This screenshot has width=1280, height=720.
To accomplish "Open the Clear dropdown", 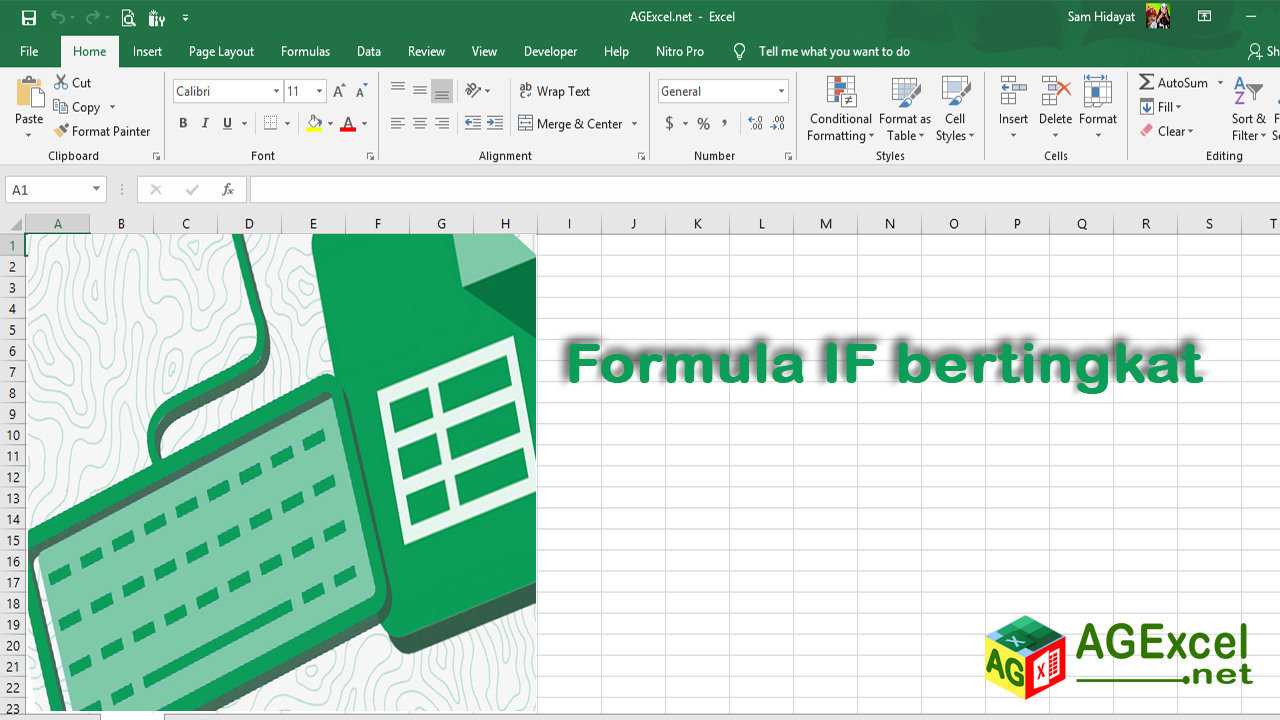I will (1166, 131).
